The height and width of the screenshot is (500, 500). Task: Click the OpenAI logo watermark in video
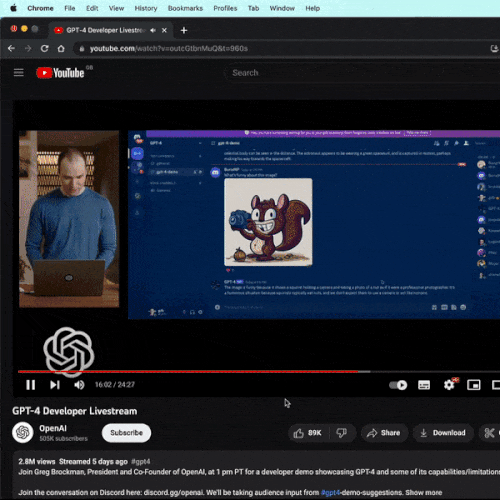tap(69, 351)
